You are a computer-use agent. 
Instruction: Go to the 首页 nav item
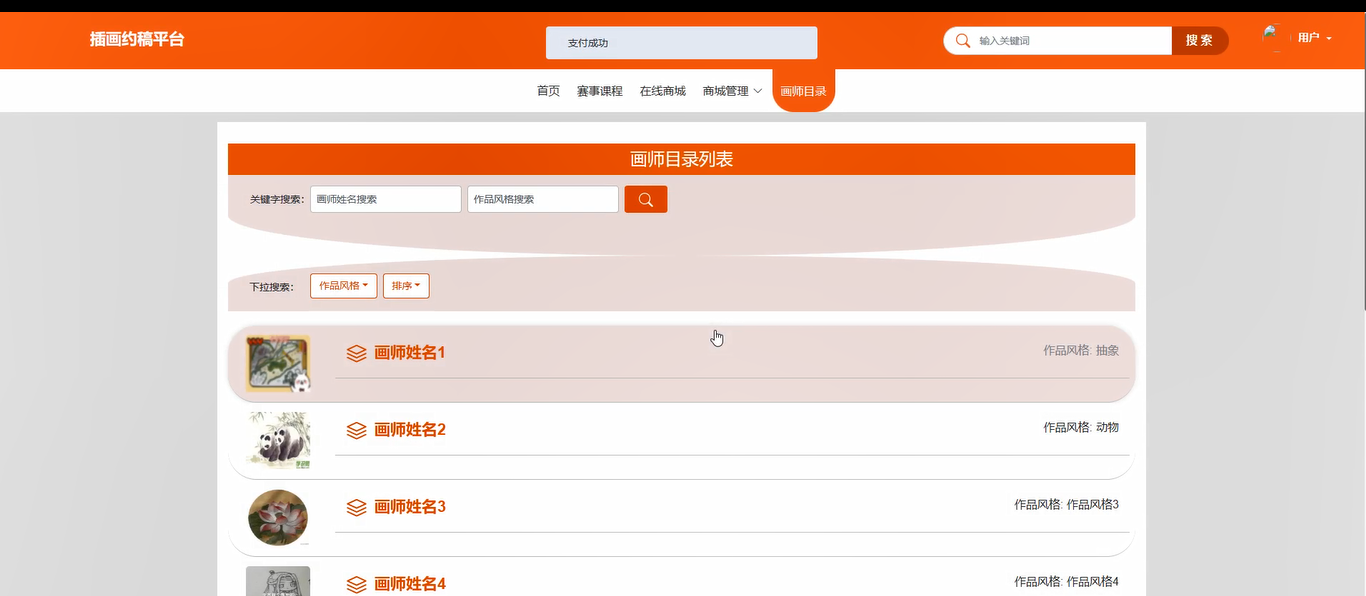[x=548, y=91]
